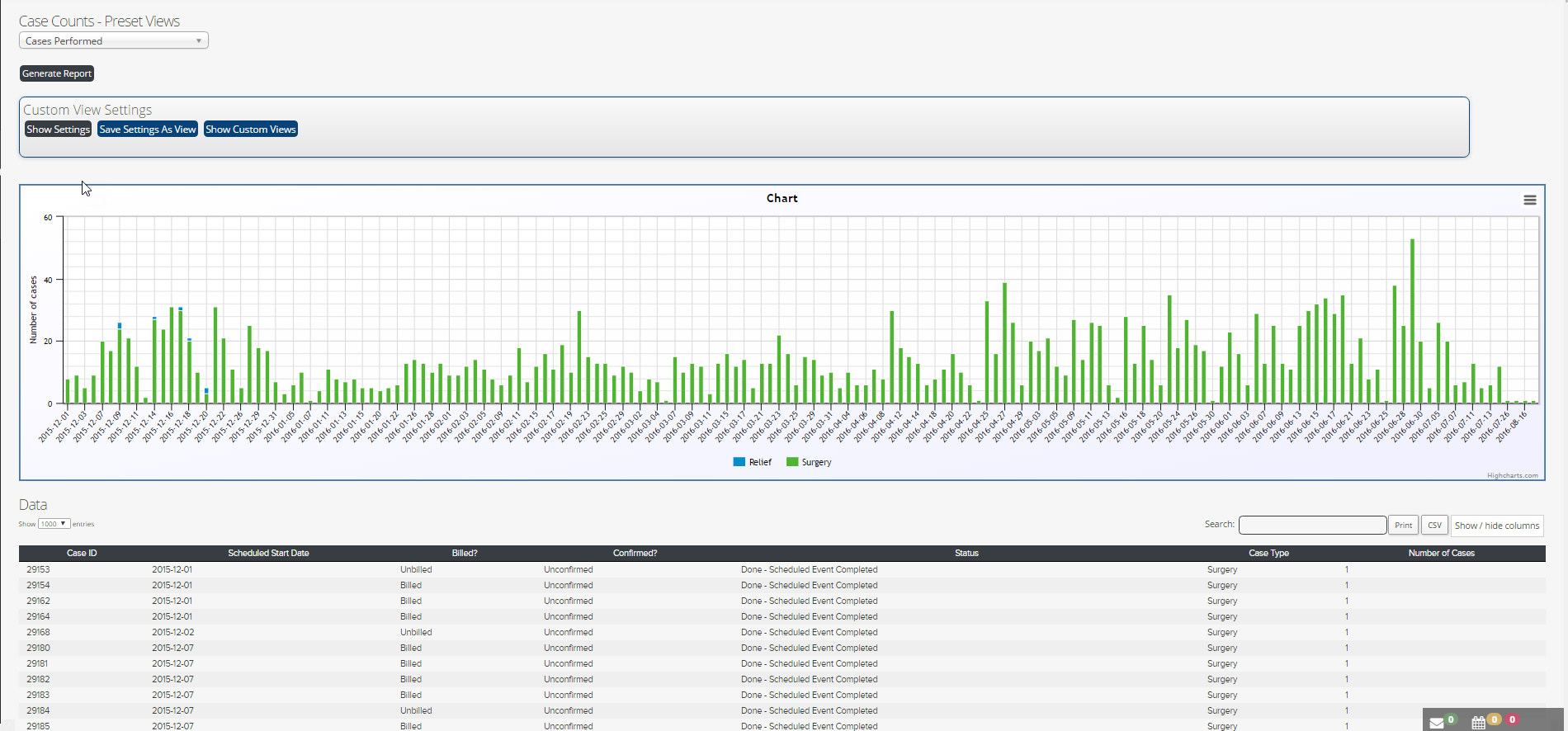This screenshot has height=731, width=1568.
Task: Sort by the Confirmed? column header
Action: coord(635,553)
